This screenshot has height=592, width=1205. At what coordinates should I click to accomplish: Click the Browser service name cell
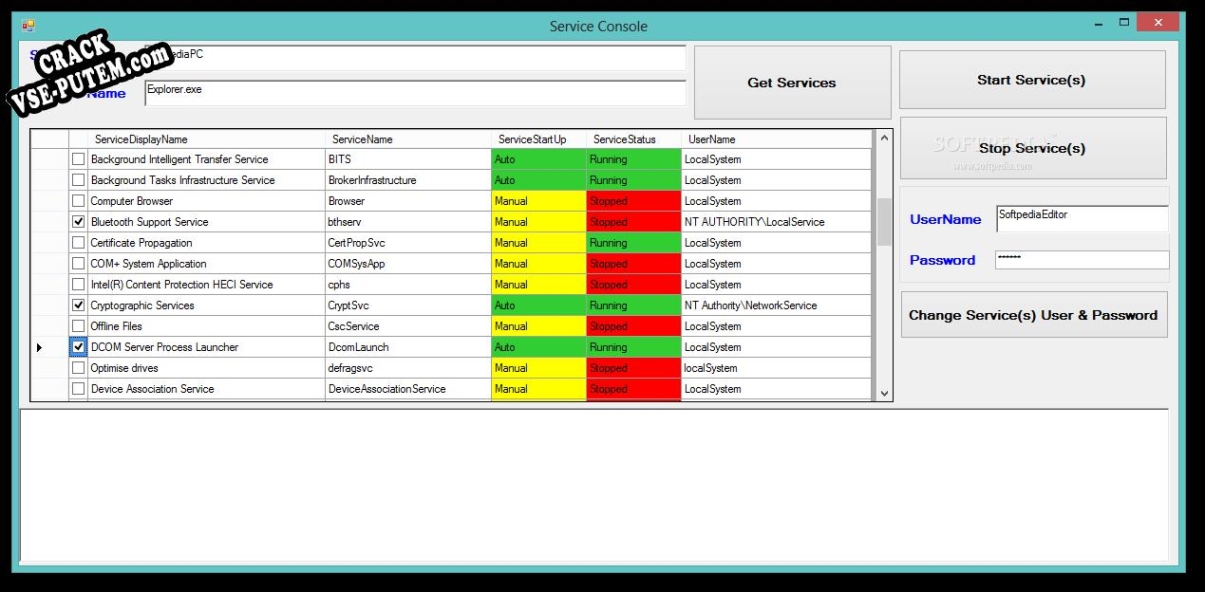click(x=408, y=201)
